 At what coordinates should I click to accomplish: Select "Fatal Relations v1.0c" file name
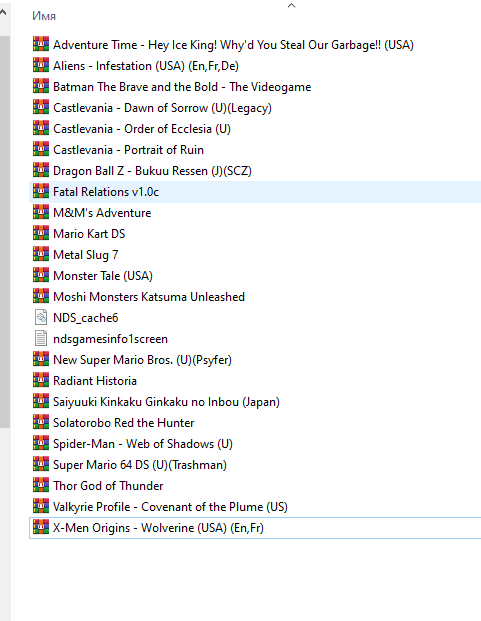pos(106,192)
